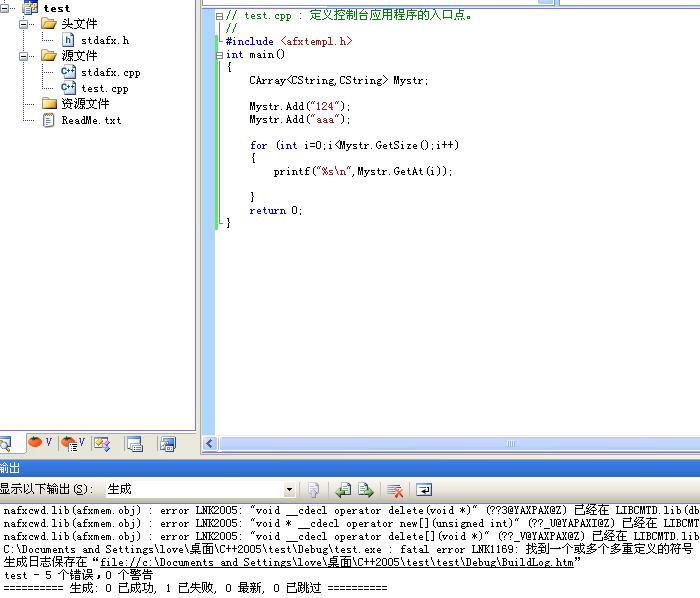Switch to the Property Manager tab icon

click(x=135, y=444)
